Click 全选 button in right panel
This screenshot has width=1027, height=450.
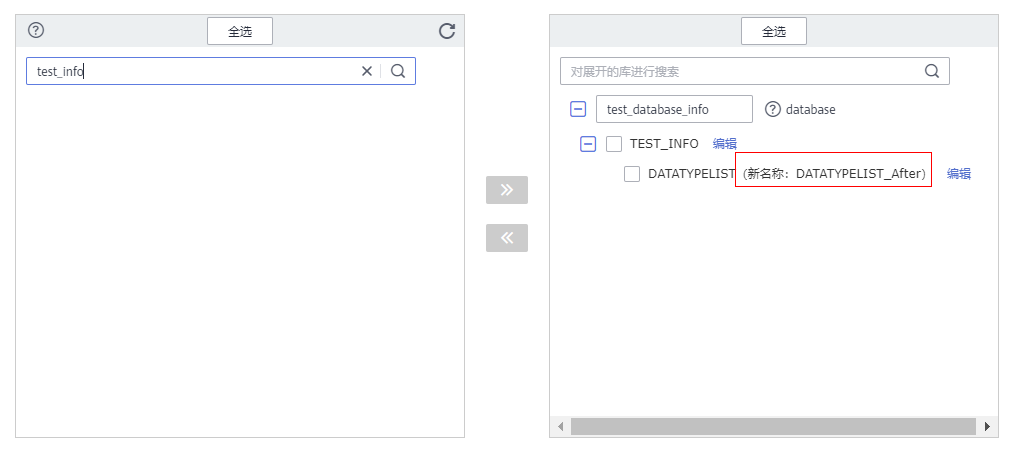pos(774,31)
